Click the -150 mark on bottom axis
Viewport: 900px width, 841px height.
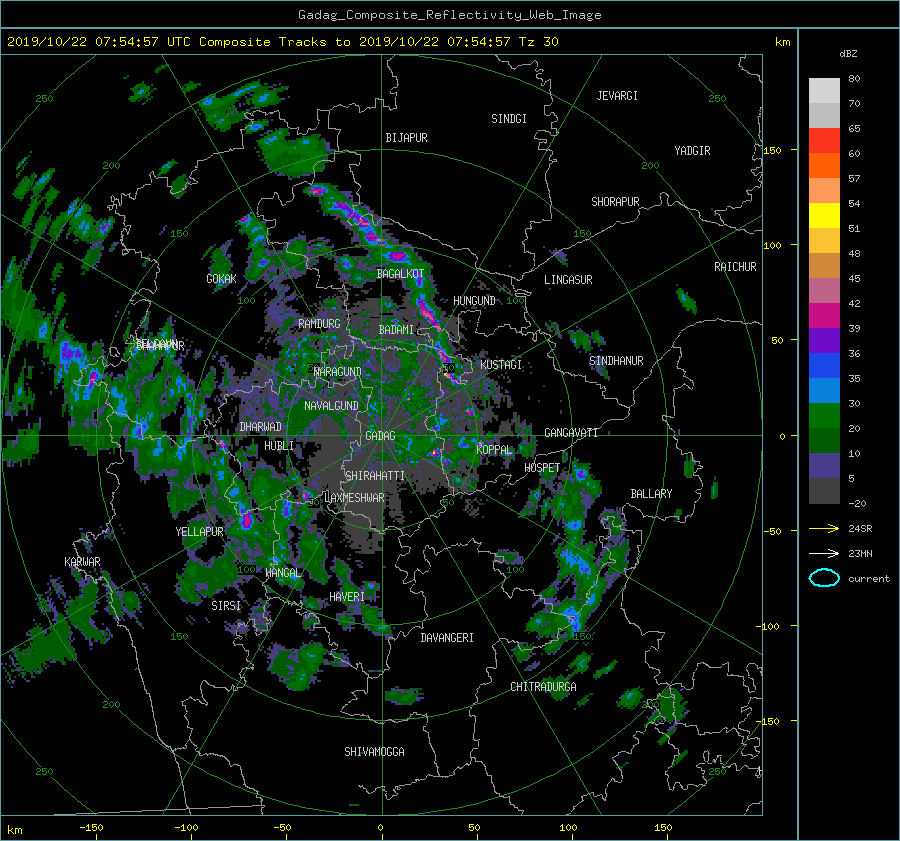point(91,828)
